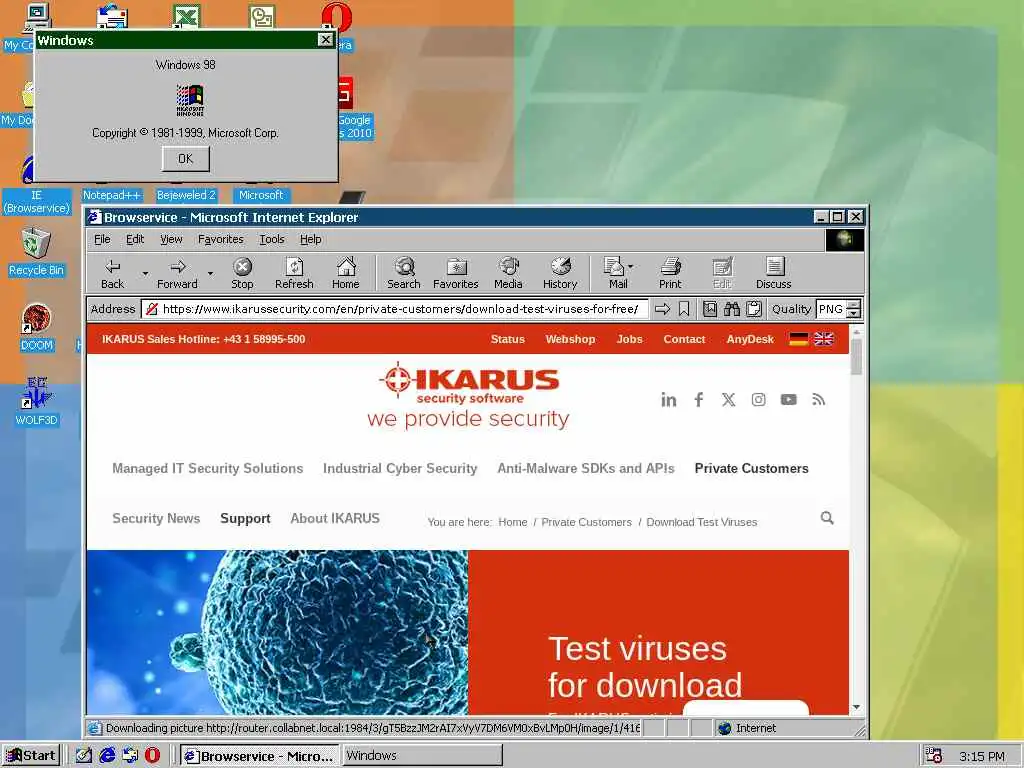Open the Search toolbar icon

click(404, 273)
